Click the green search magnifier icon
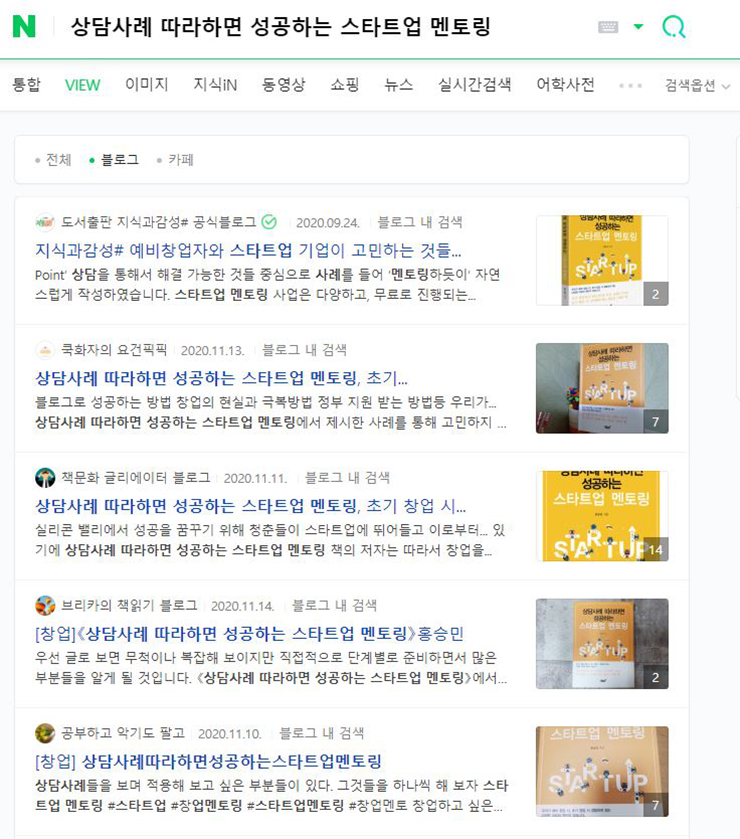 (x=674, y=26)
